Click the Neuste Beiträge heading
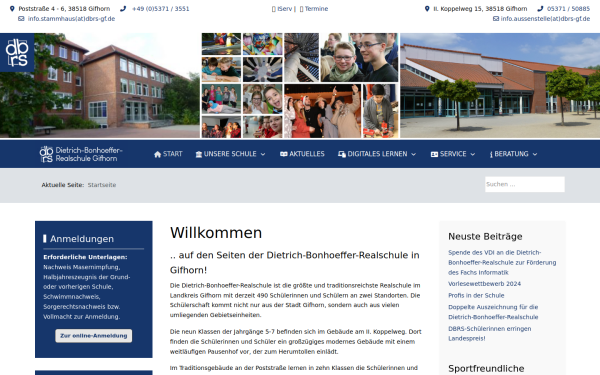Image resolution: width=600 pixels, height=375 pixels. tap(485, 236)
